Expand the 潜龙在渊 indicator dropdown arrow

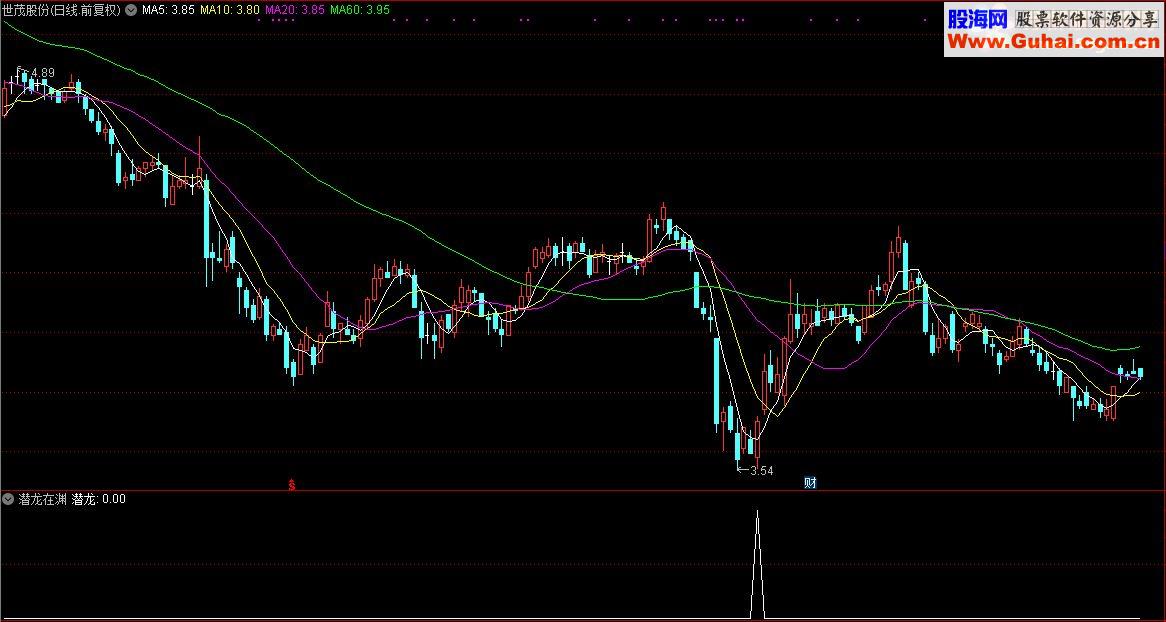click(x=9, y=499)
